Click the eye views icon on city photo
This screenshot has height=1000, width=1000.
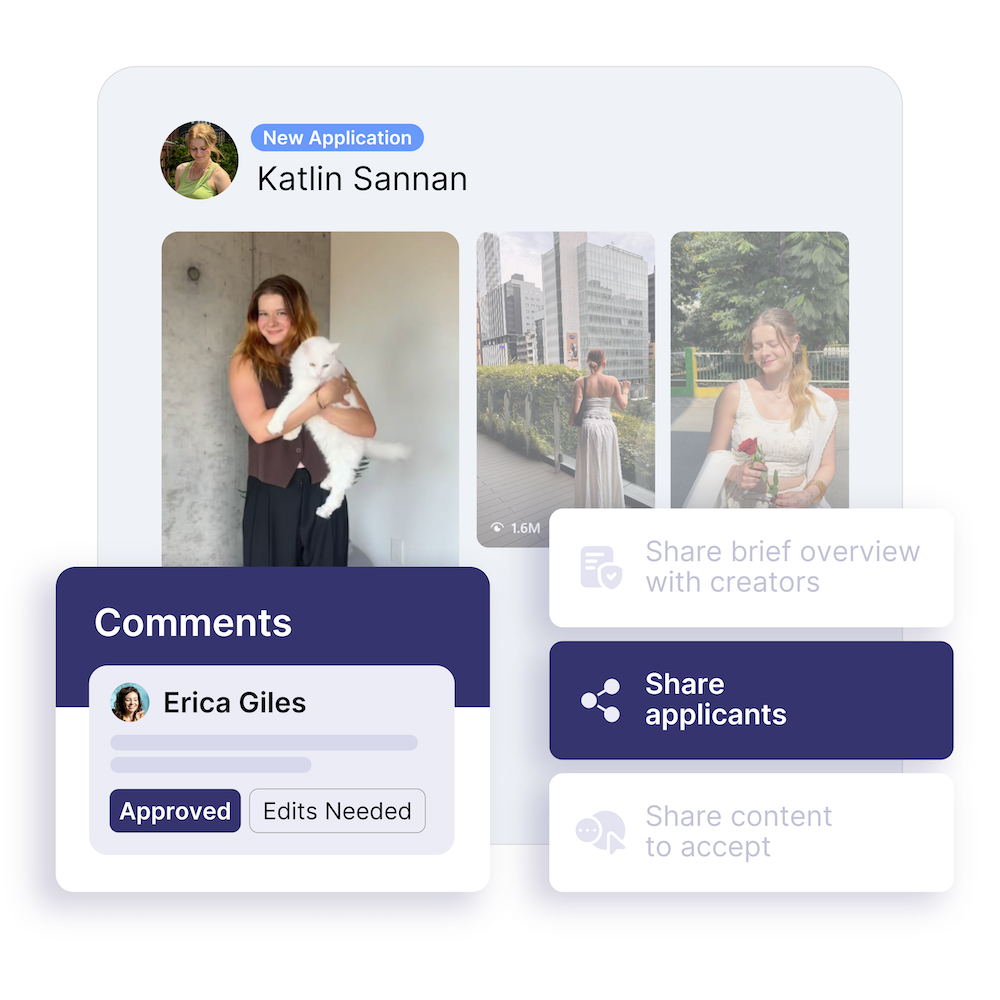click(x=497, y=527)
